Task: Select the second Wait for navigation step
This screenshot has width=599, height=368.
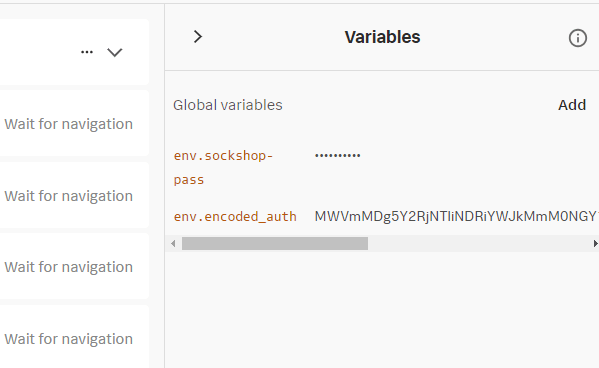Action: [69, 196]
